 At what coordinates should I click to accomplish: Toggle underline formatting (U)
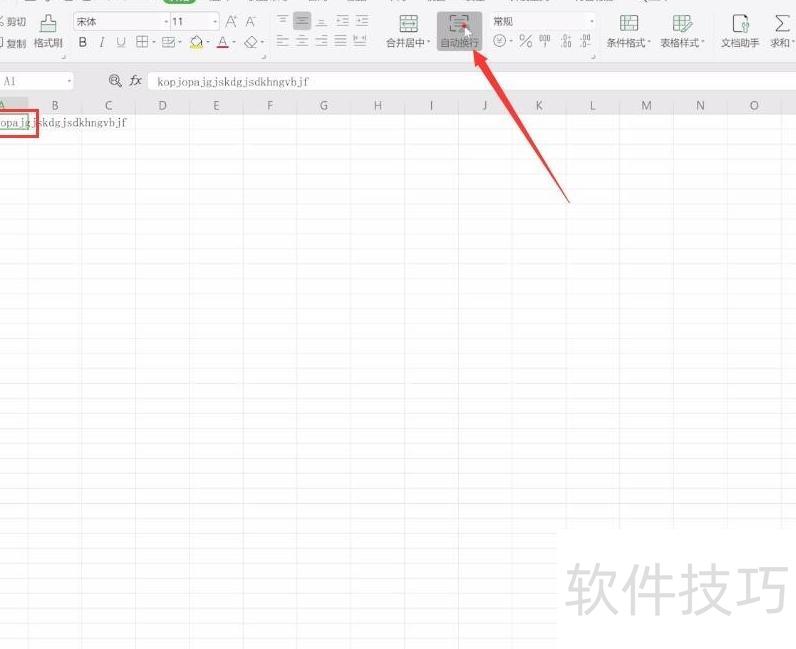pos(121,42)
